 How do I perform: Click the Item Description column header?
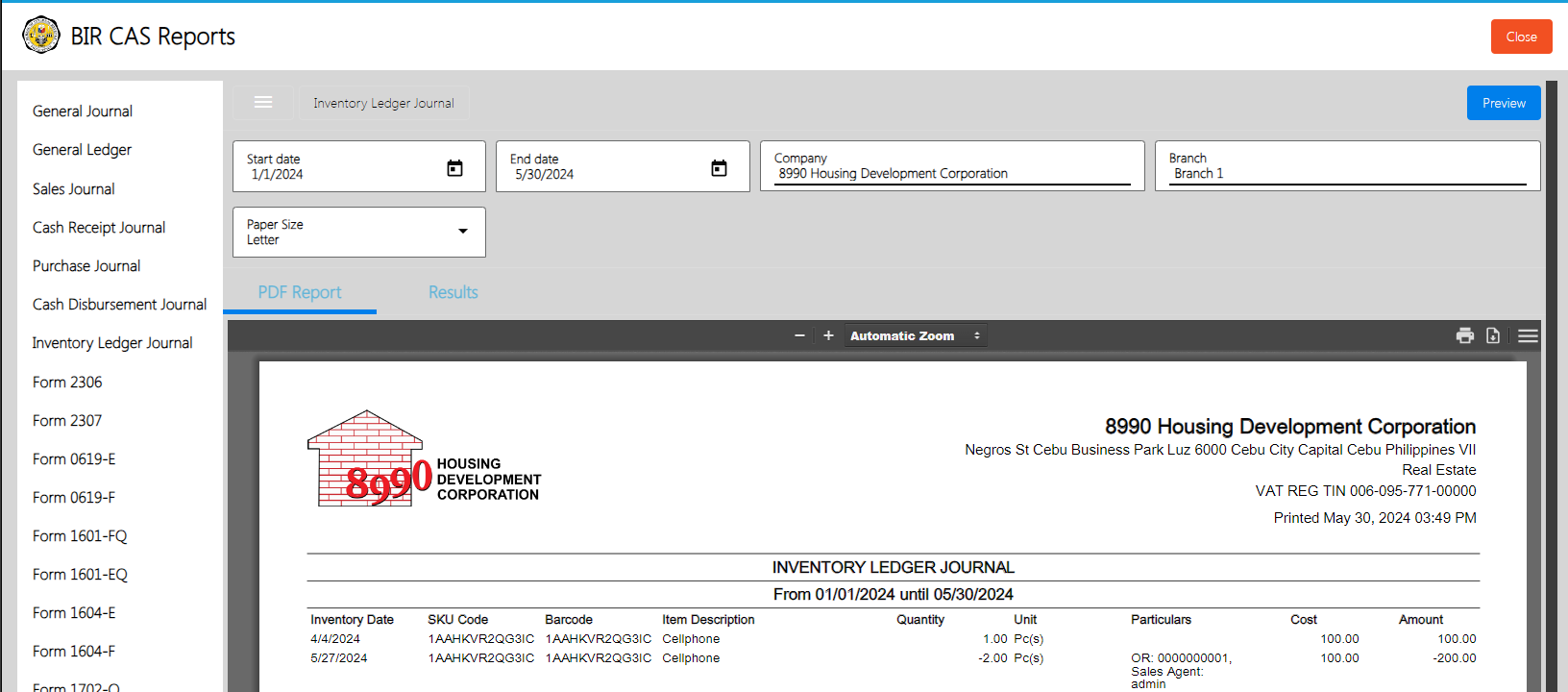coord(708,620)
